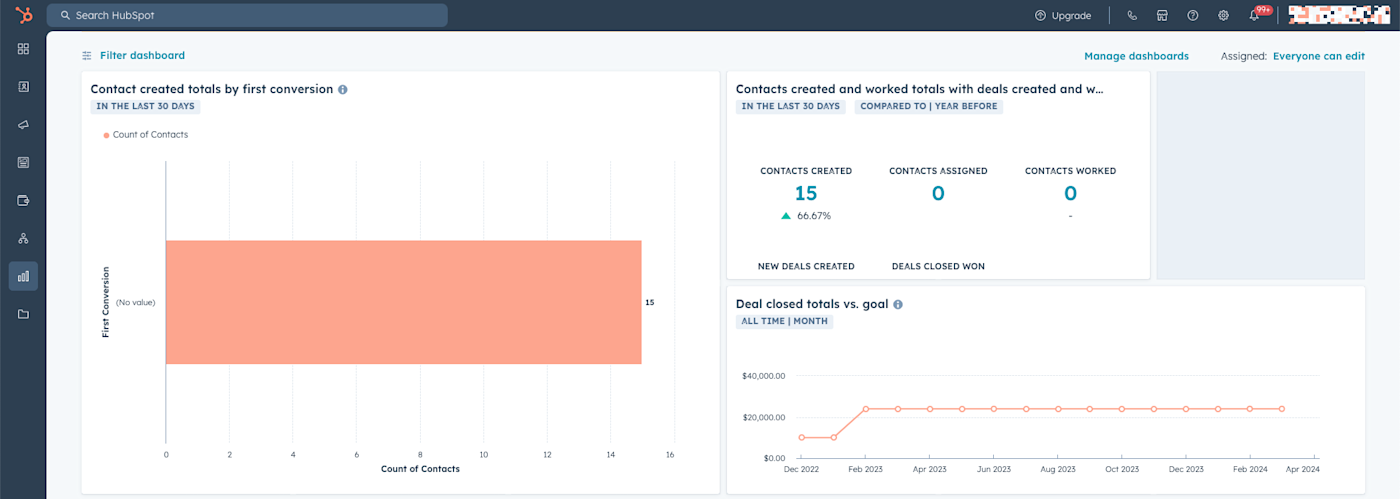1400x499 pixels.
Task: Open the workspaces grid icon in sidebar
Action: tap(23, 48)
